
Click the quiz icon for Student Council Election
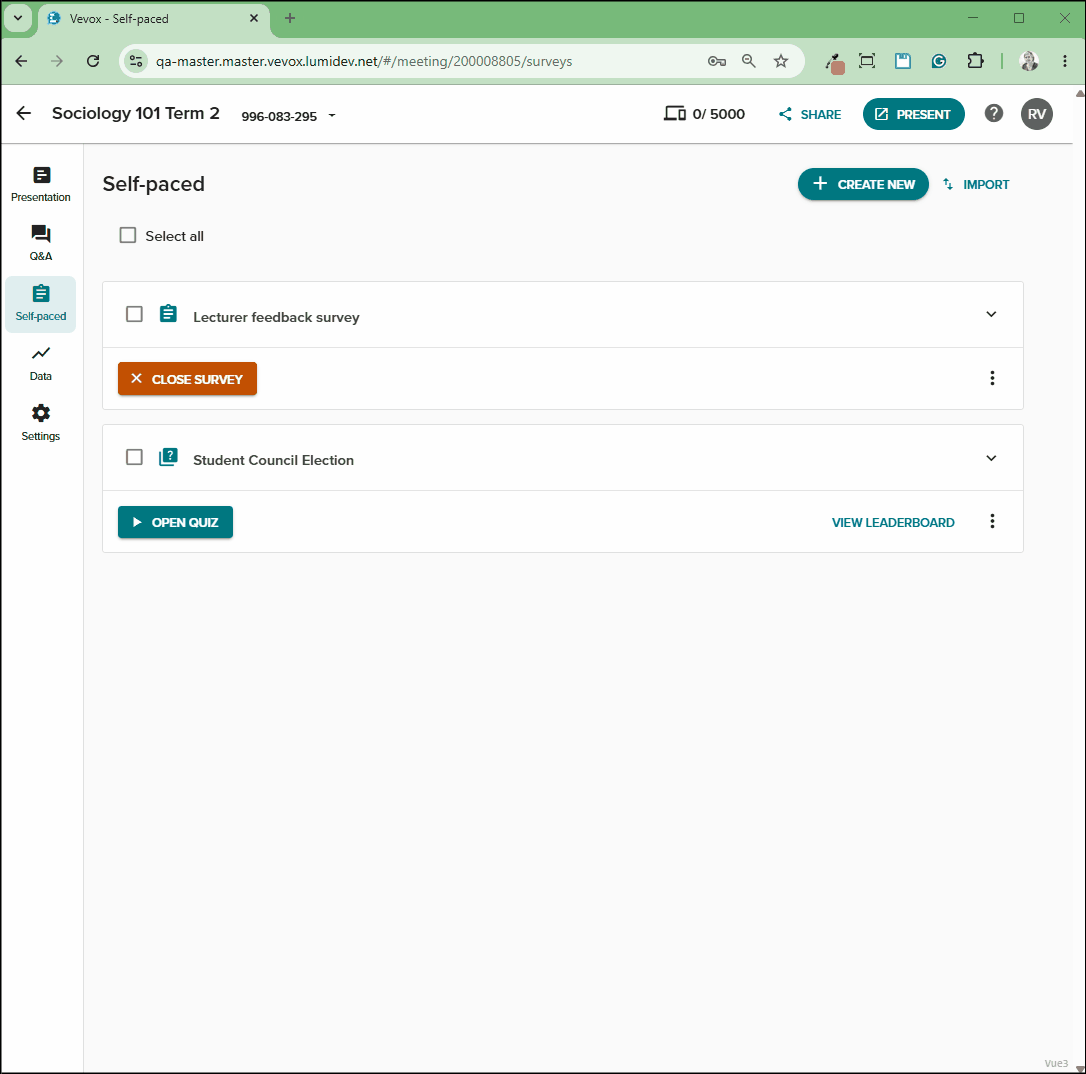(168, 457)
